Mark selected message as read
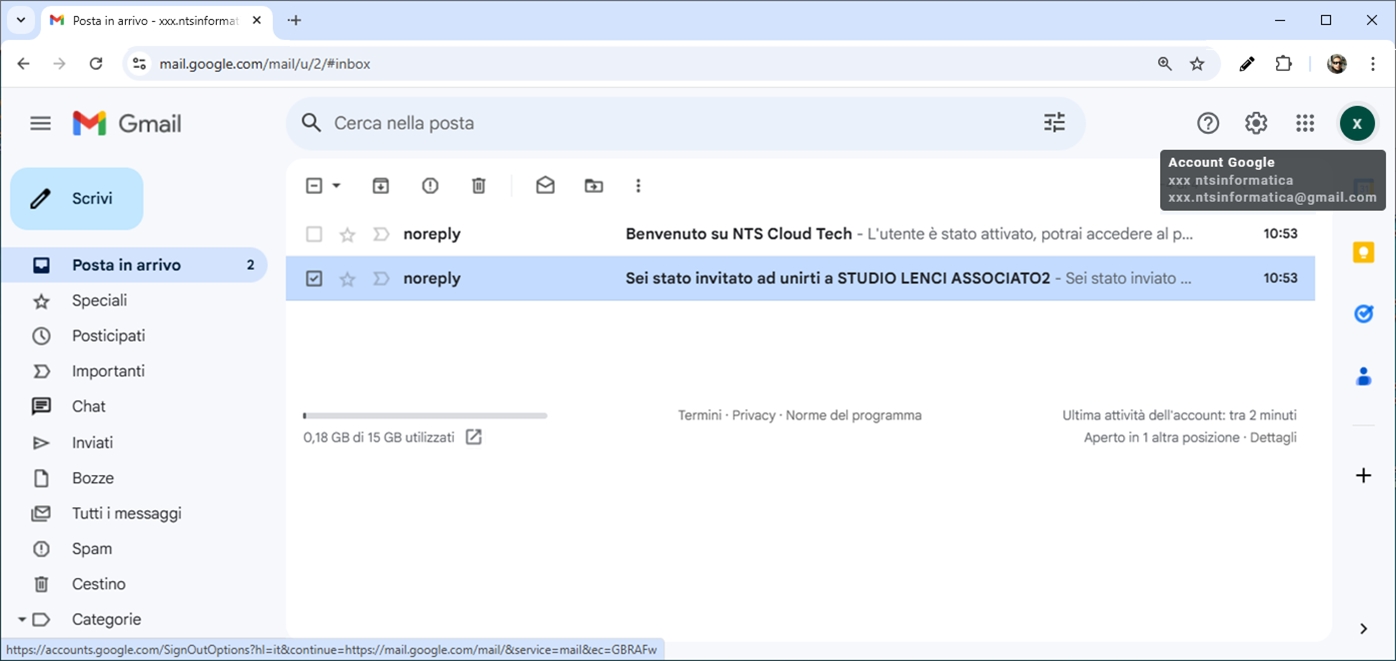The width and height of the screenshot is (1396, 661). (545, 186)
